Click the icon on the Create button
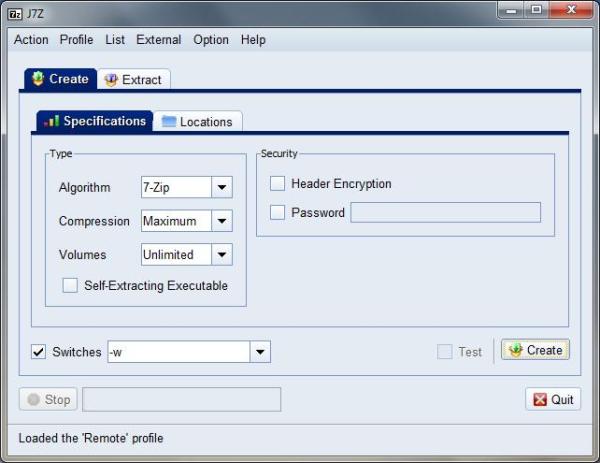The height and width of the screenshot is (463, 600). tap(515, 350)
